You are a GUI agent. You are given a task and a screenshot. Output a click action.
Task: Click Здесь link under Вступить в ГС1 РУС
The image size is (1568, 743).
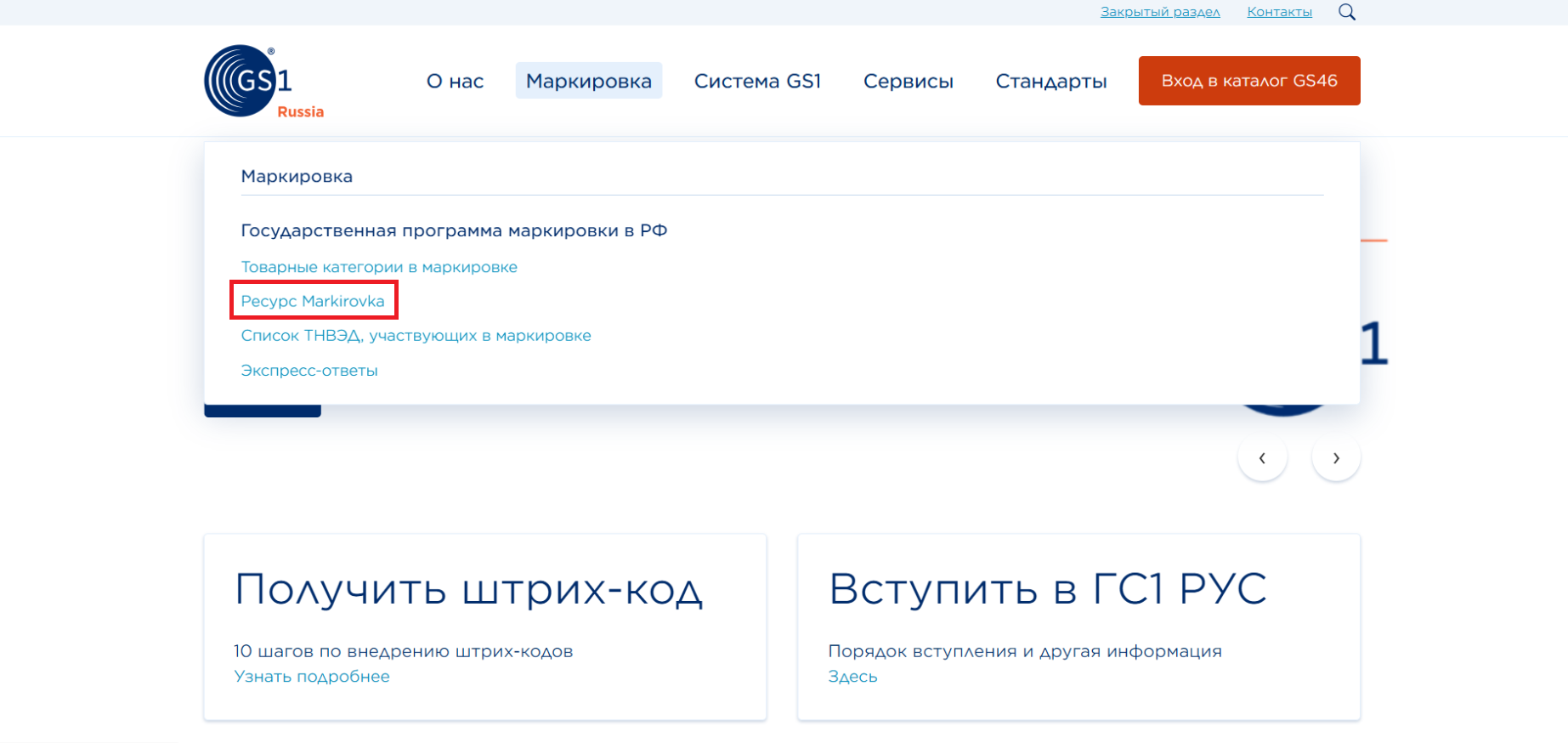pos(852,677)
